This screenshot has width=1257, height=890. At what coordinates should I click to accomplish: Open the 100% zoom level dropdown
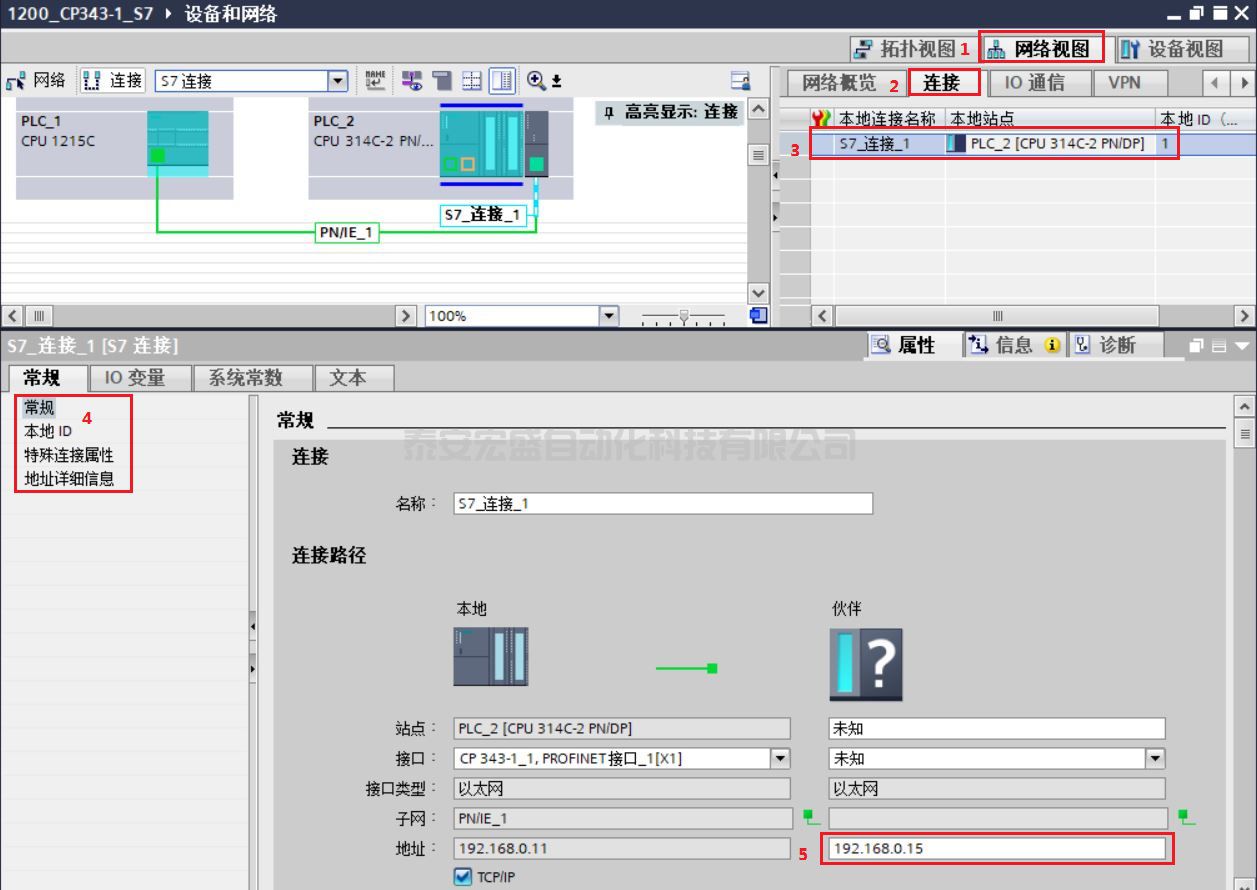click(x=609, y=316)
